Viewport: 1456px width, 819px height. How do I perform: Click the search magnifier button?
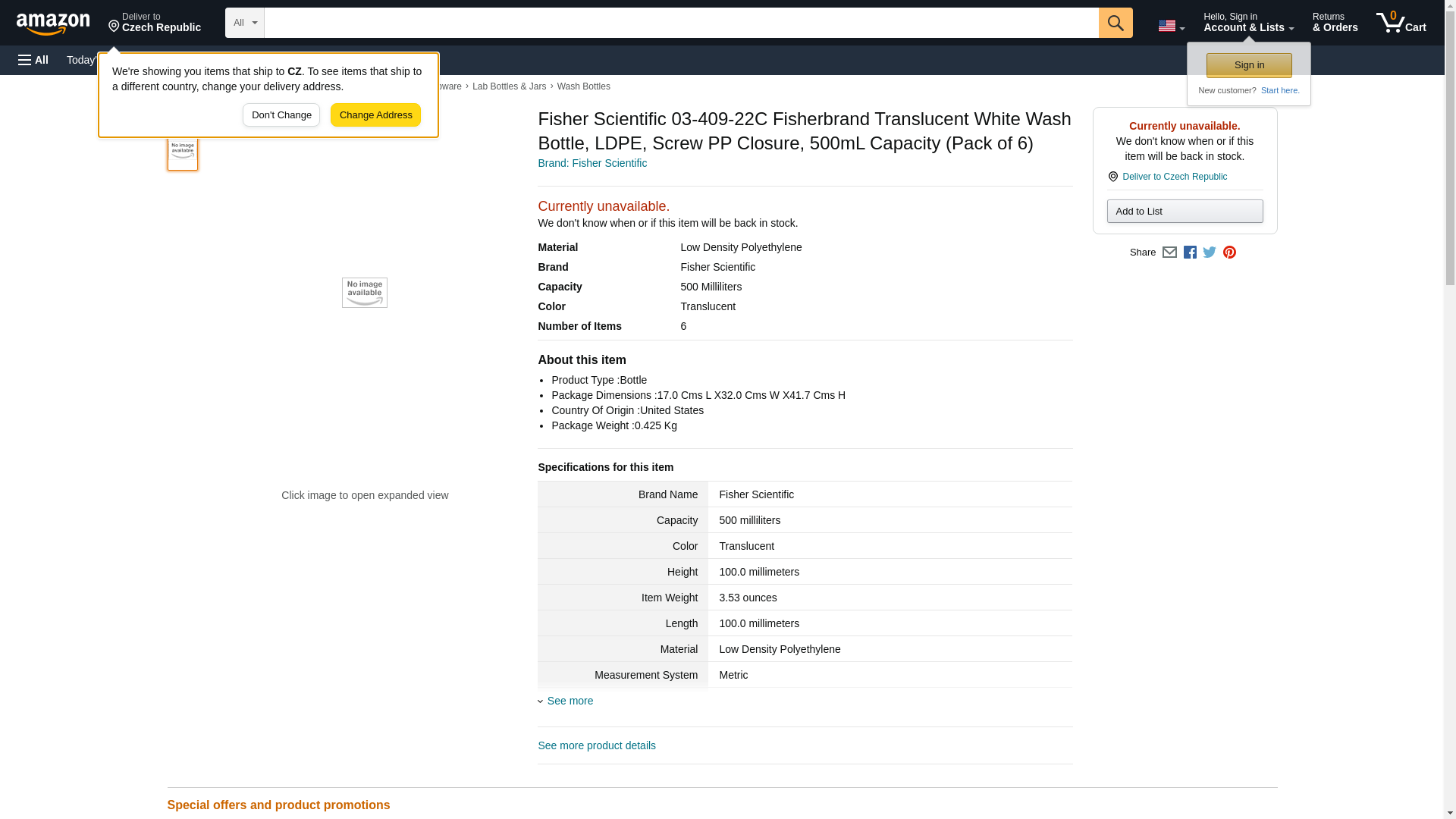[1115, 23]
